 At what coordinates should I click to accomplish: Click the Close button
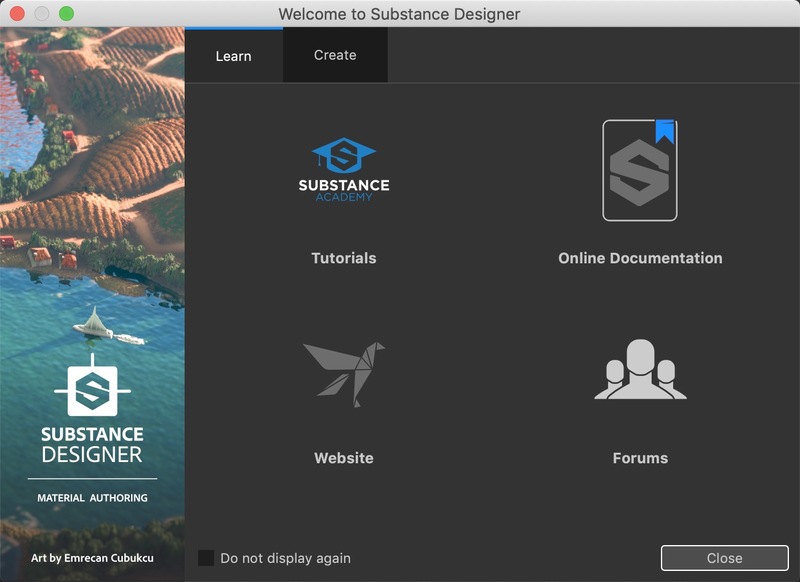point(724,558)
